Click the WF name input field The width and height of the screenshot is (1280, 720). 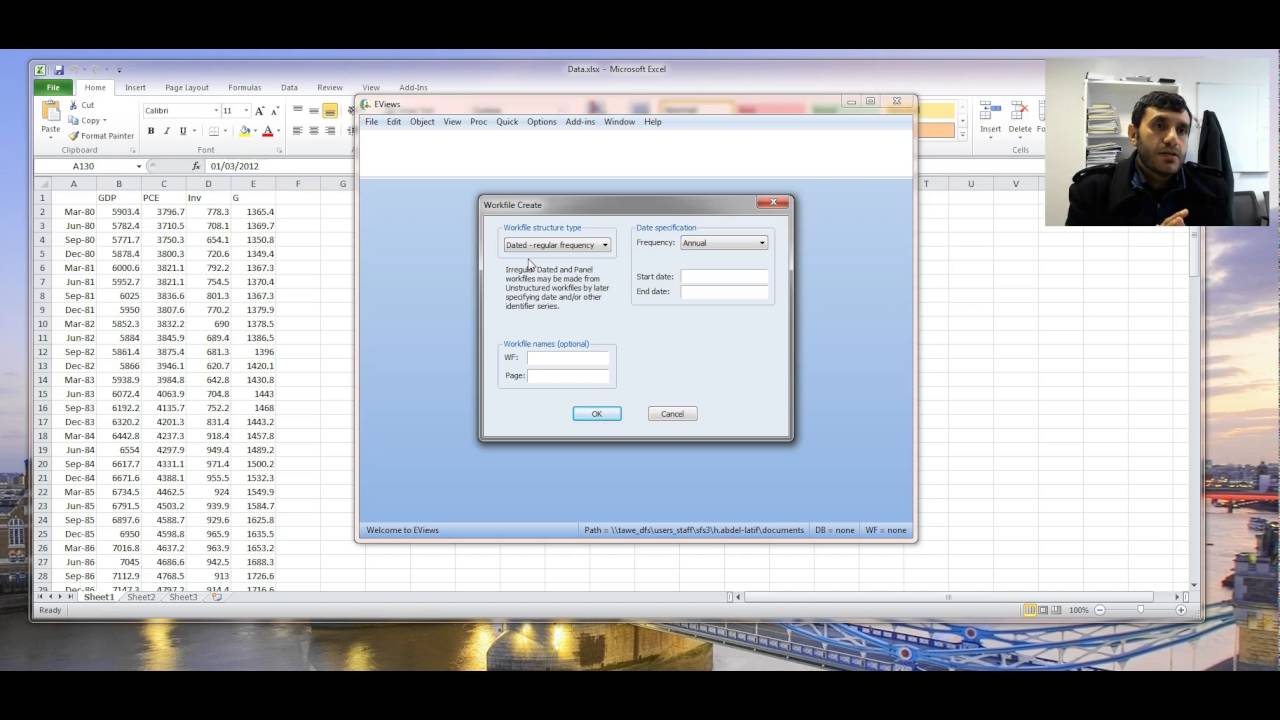(568, 358)
